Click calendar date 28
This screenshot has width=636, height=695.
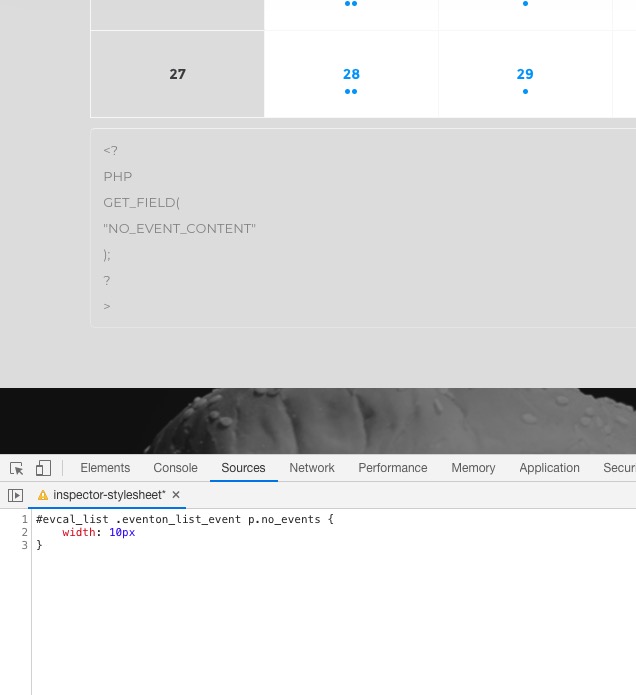[351, 74]
